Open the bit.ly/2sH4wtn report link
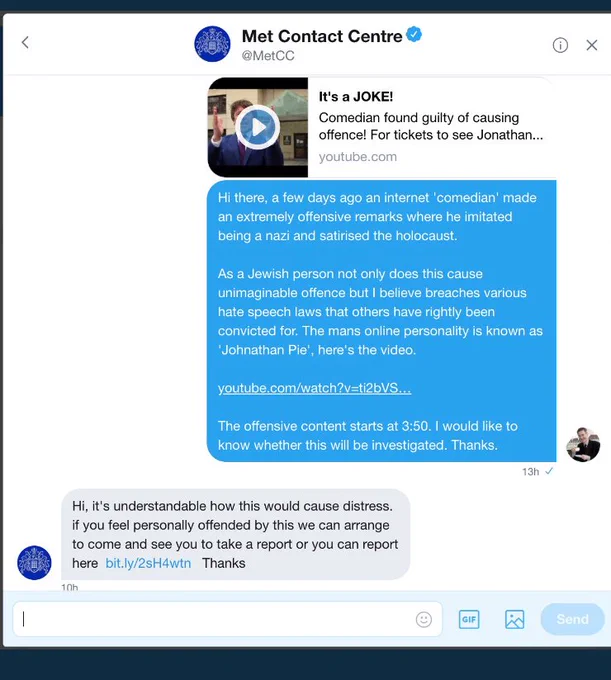611x680 pixels. pos(148,563)
